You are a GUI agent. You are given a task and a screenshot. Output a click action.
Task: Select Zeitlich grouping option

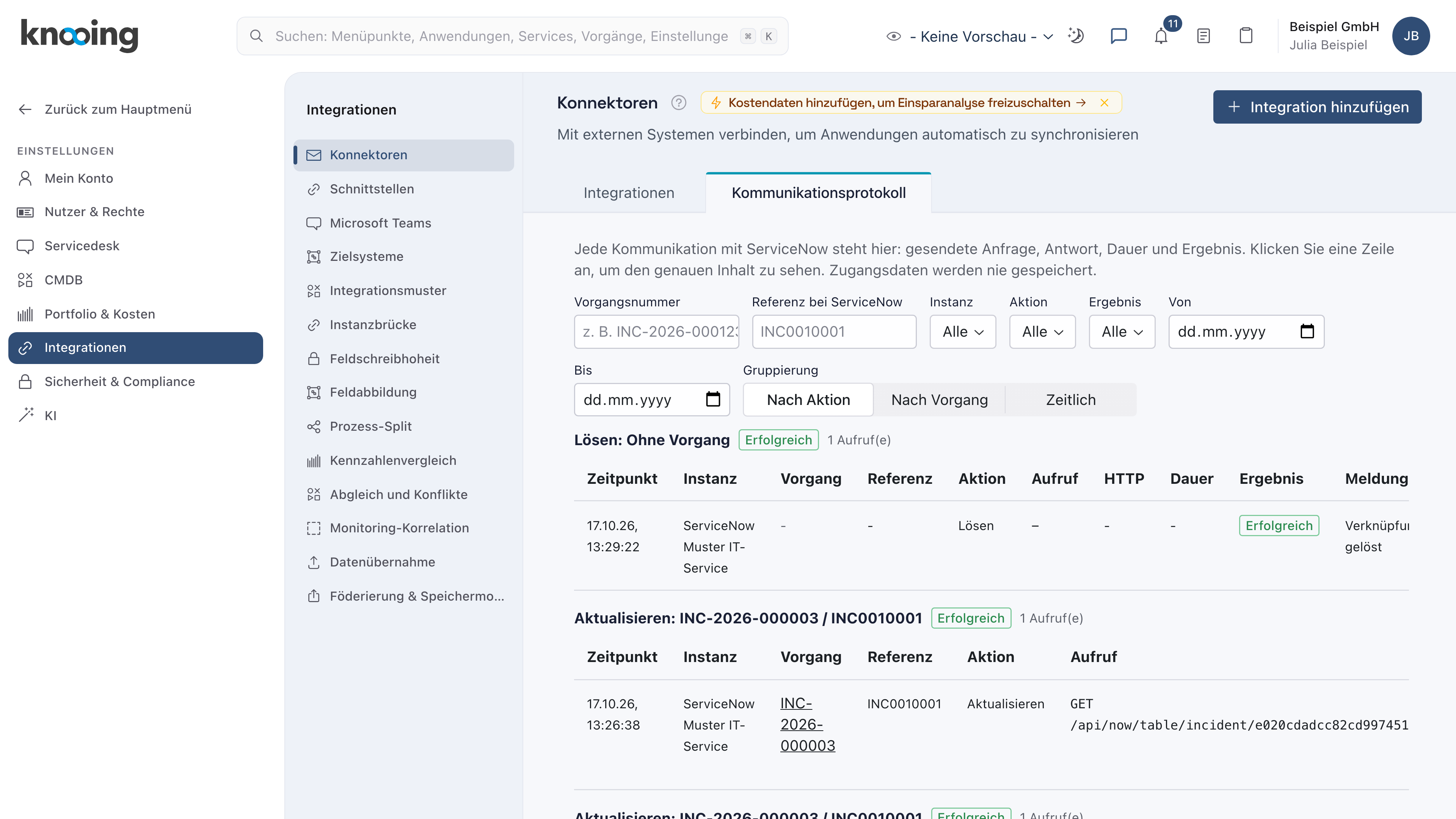point(1070,400)
